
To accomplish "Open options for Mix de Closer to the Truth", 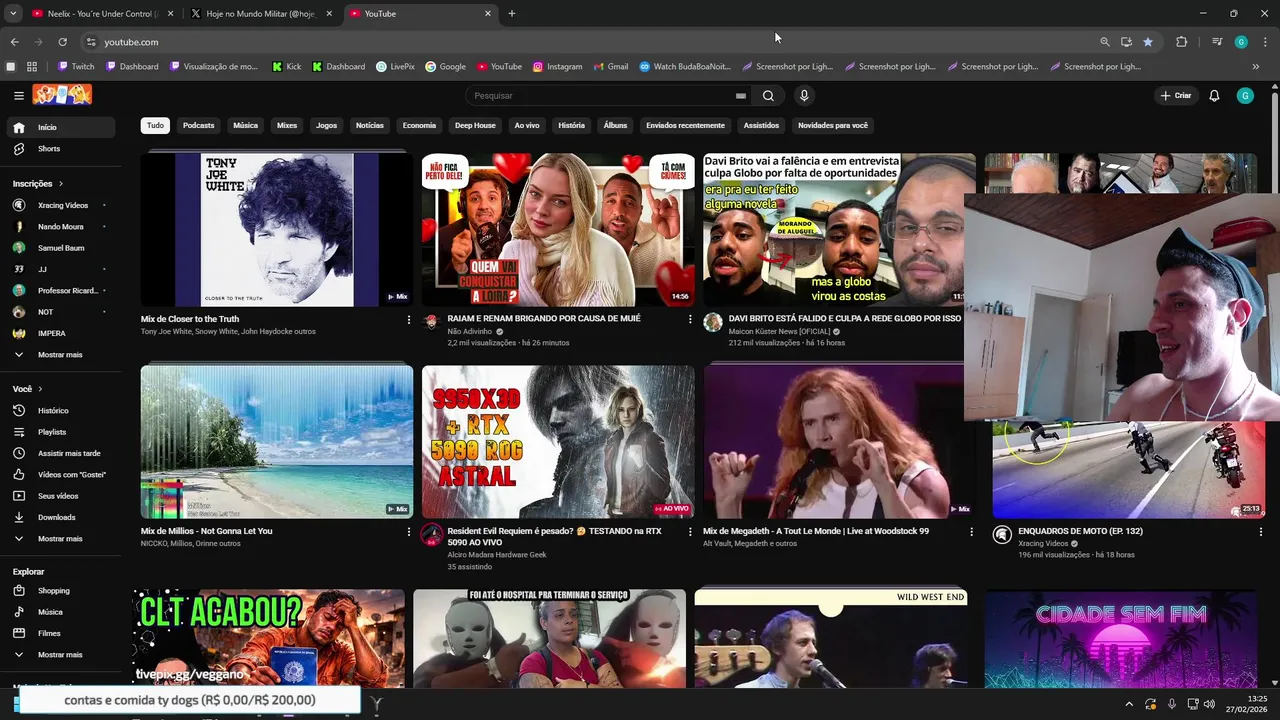I will point(408,320).
